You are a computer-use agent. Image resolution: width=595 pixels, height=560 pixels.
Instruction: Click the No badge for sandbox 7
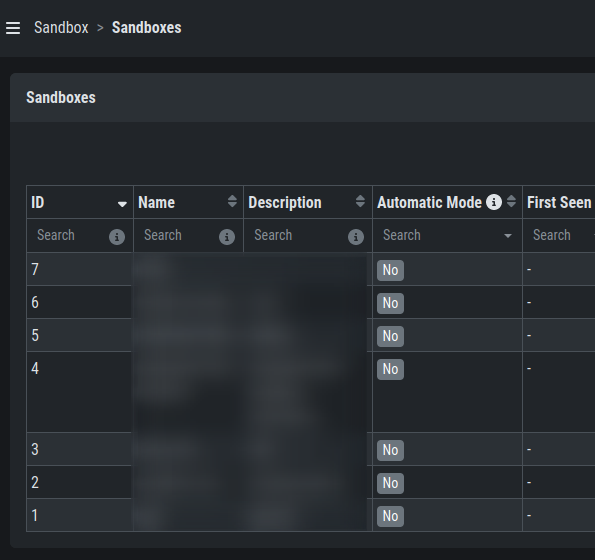point(390,270)
